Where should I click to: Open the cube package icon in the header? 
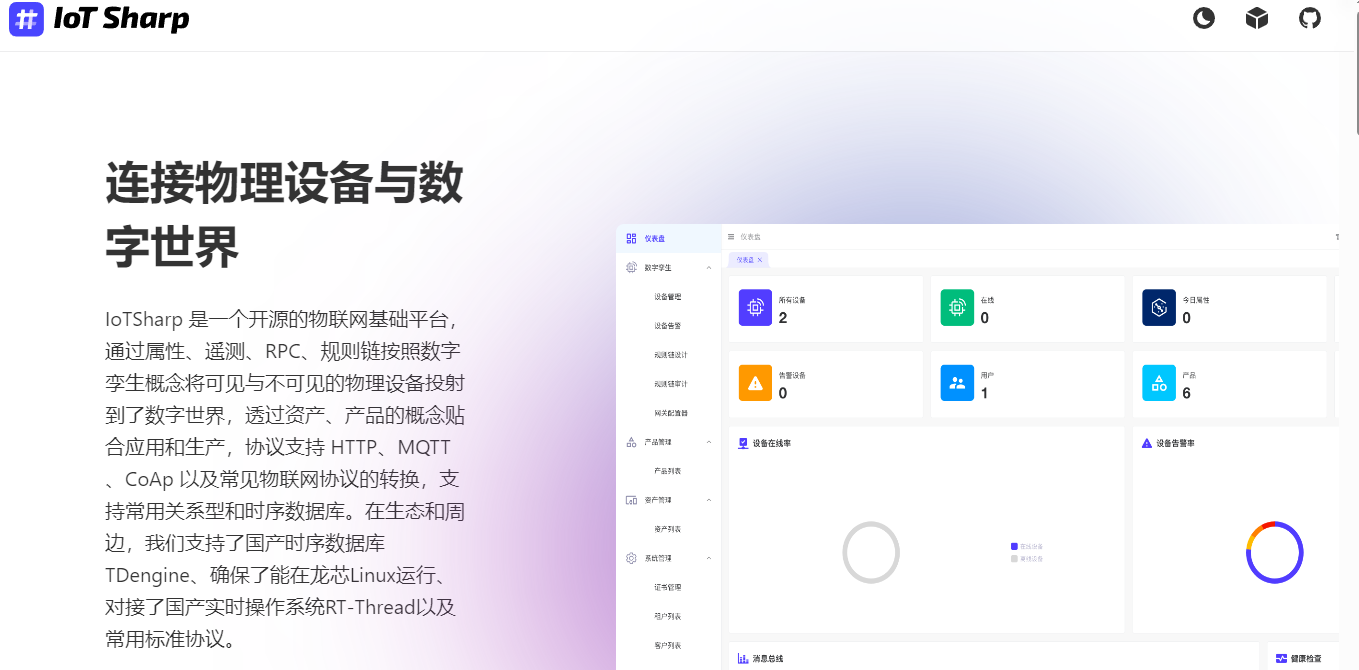point(1257,18)
